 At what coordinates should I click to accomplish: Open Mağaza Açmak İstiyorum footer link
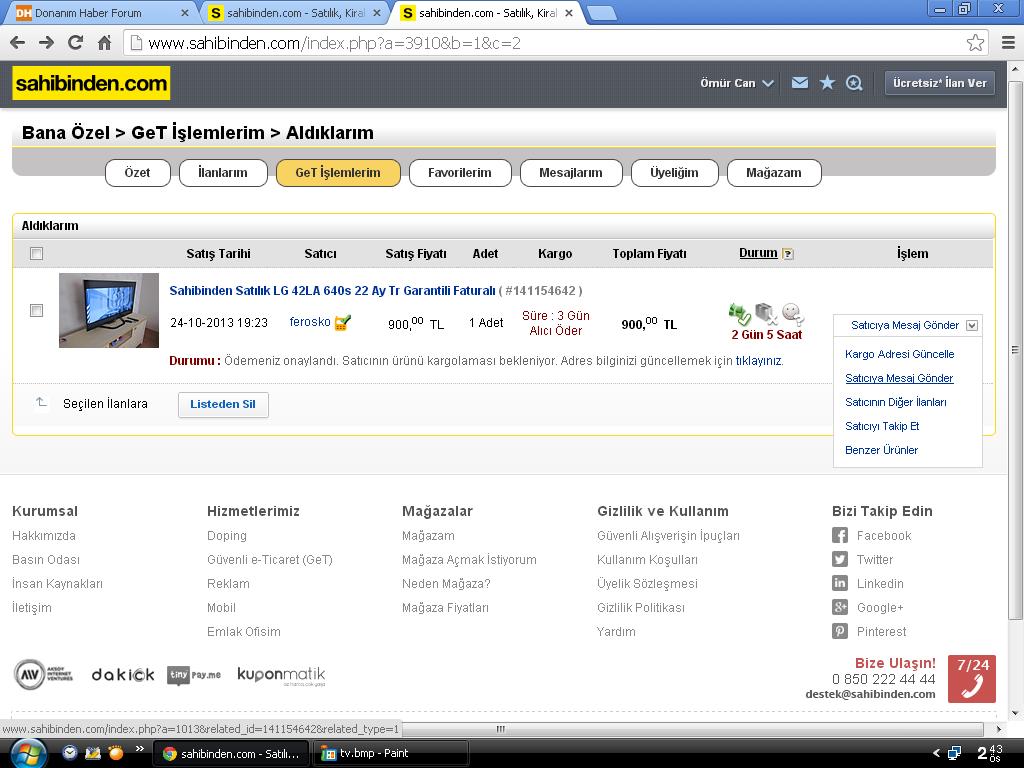[x=469, y=560]
